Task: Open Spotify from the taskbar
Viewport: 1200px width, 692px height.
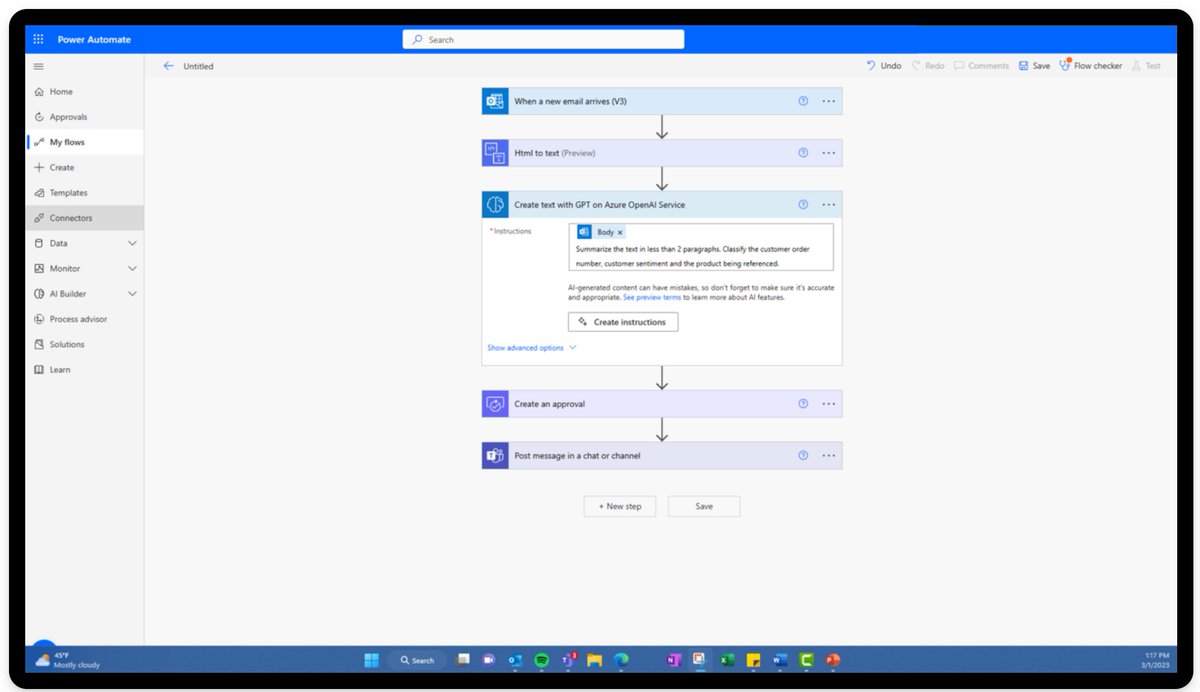Action: (541, 660)
